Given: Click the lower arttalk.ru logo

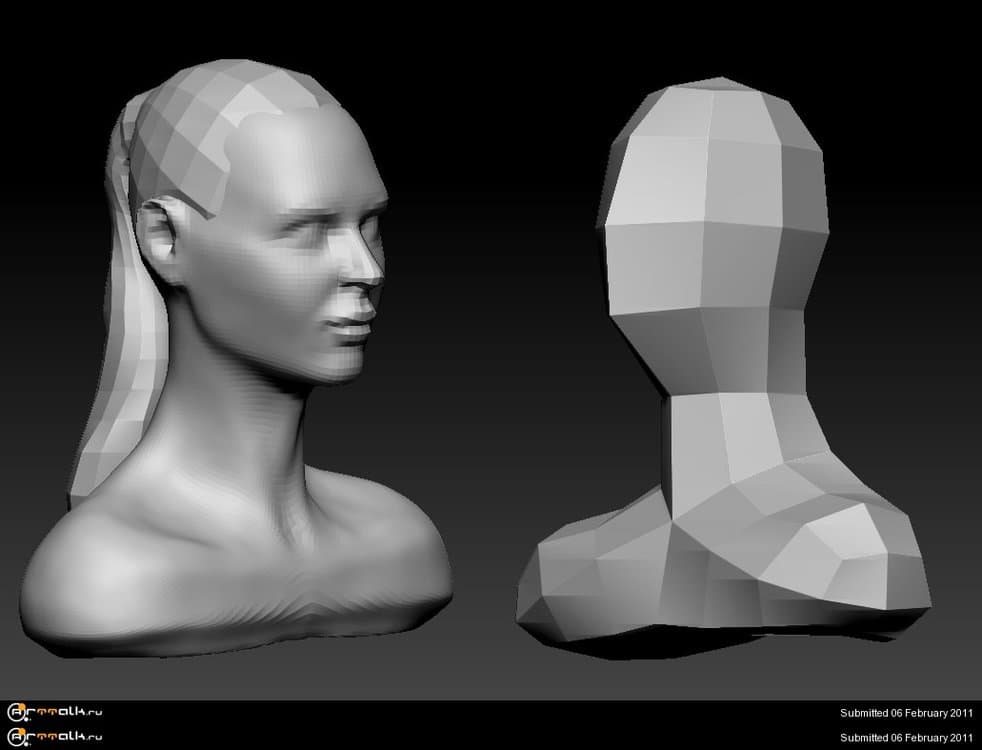Looking at the screenshot, I should pyautogui.click(x=55, y=737).
